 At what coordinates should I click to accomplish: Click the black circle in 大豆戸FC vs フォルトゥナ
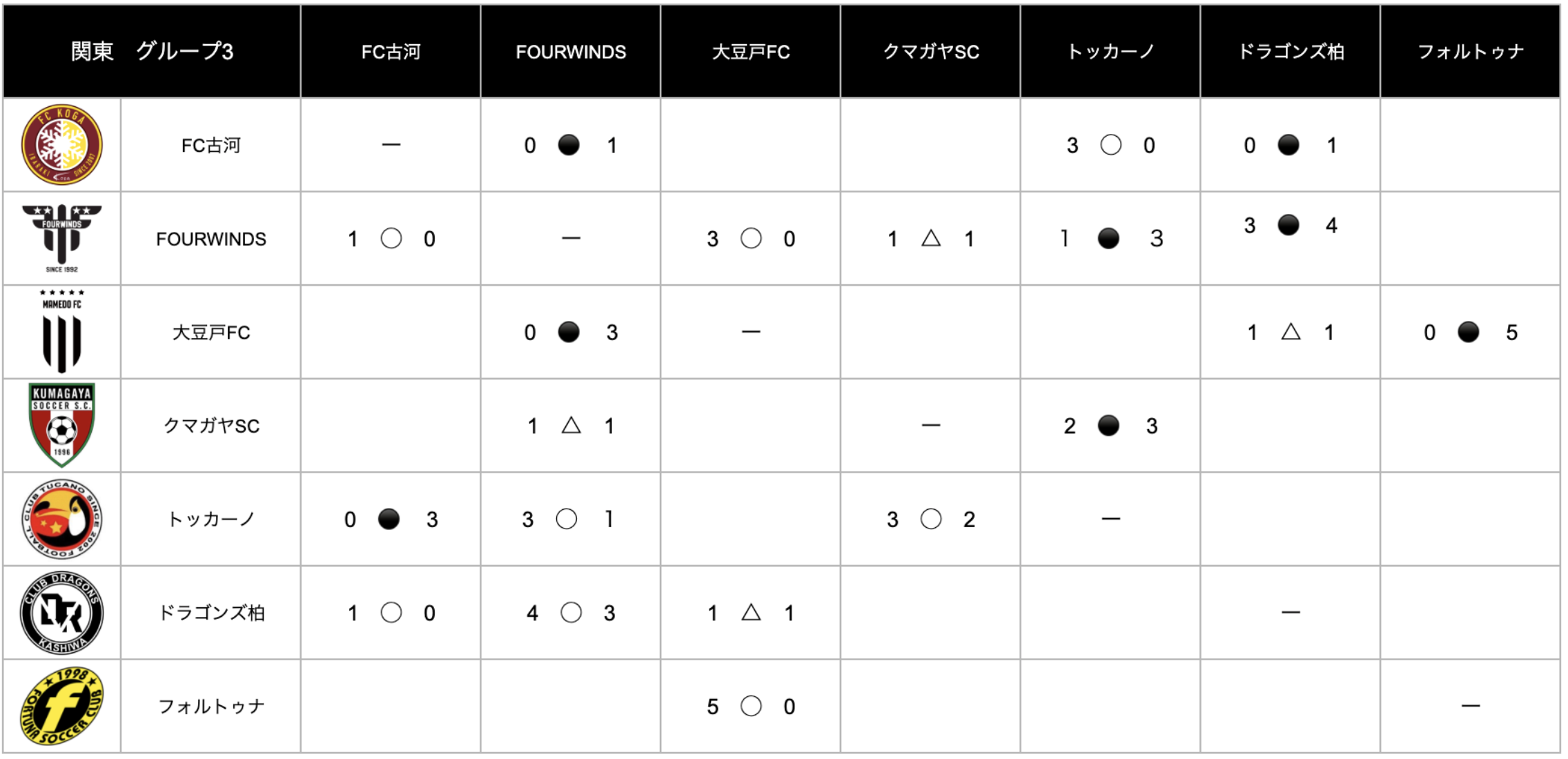pyautogui.click(x=1468, y=332)
